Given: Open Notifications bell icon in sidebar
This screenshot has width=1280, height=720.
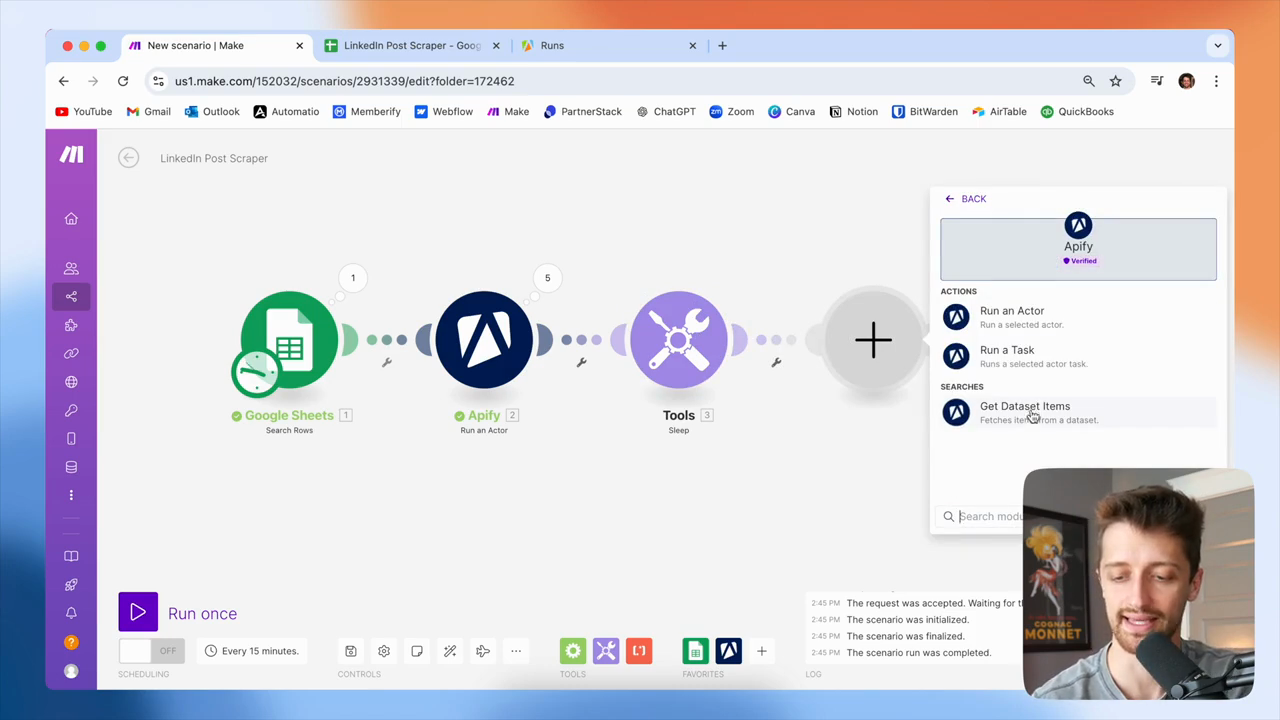Looking at the screenshot, I should pyautogui.click(x=71, y=613).
